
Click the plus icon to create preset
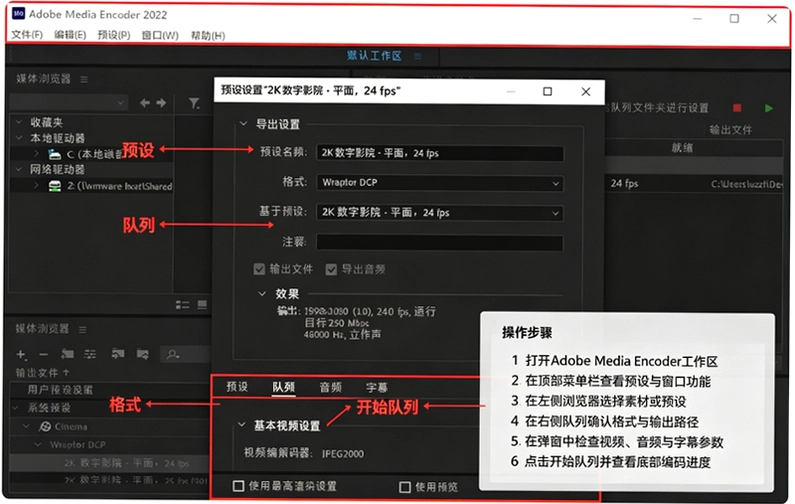(x=21, y=354)
